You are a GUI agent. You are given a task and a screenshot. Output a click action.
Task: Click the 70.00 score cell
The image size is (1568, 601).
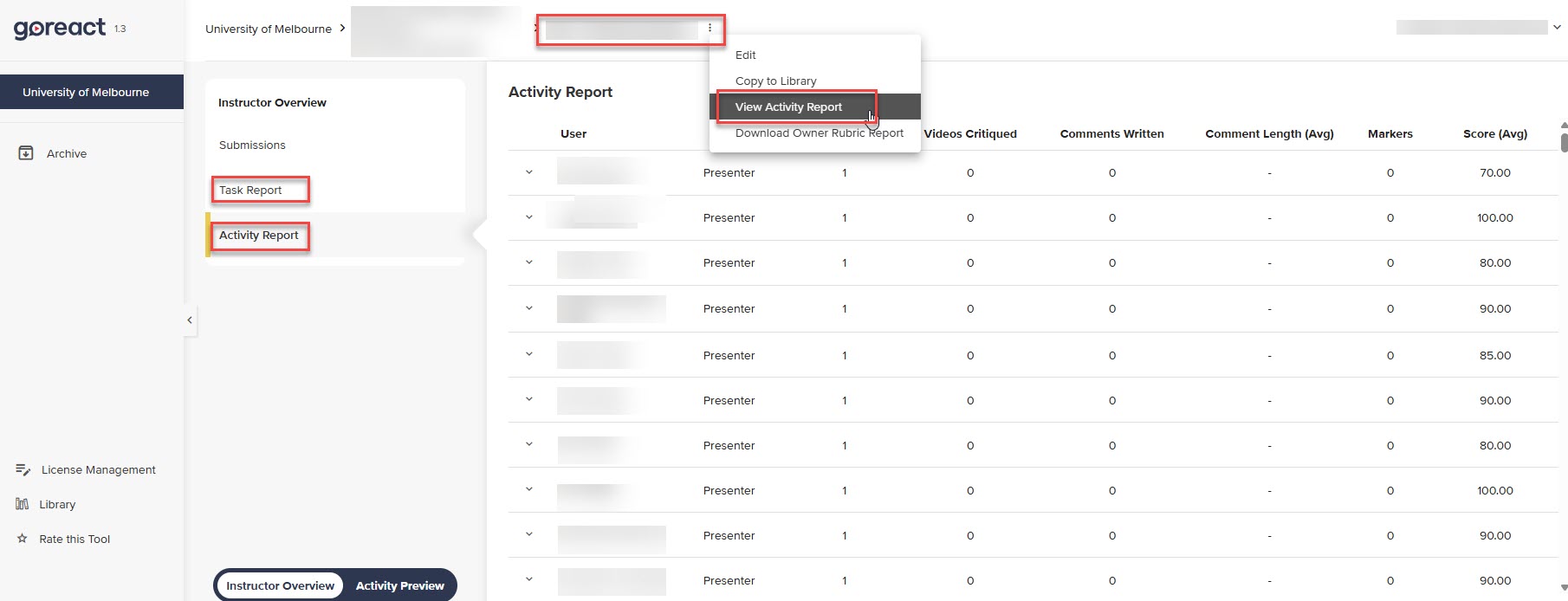pos(1495,172)
